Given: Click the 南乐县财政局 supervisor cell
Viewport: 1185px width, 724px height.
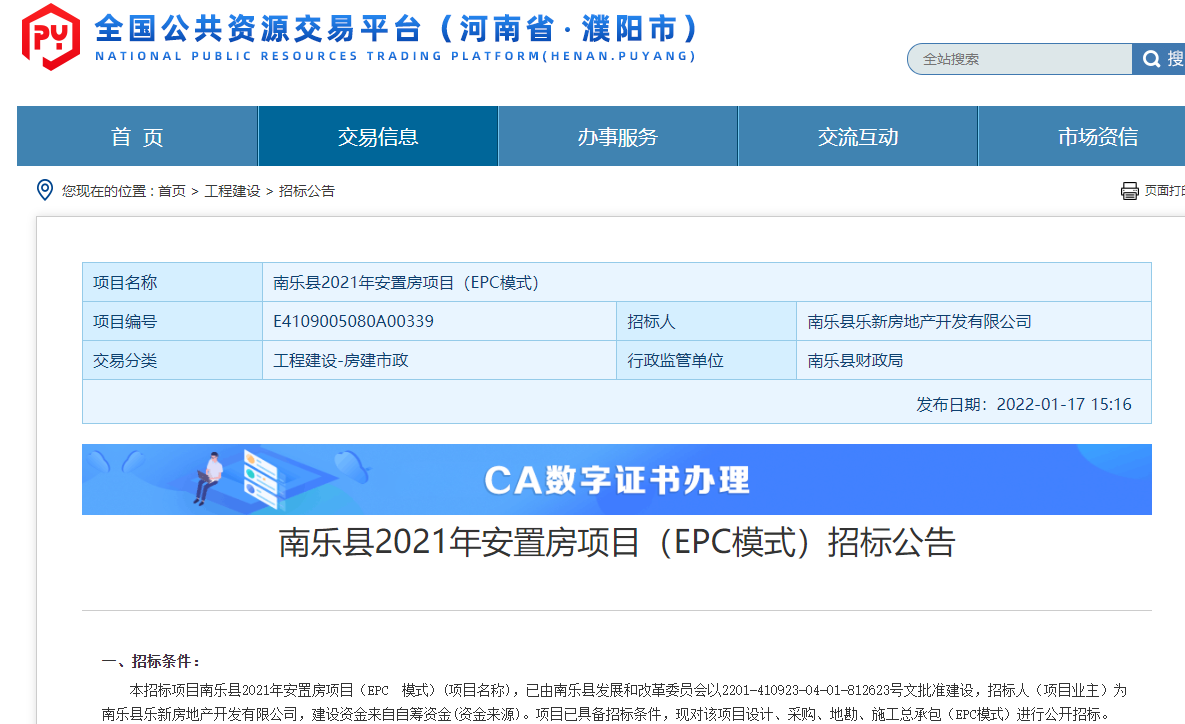Looking at the screenshot, I should click(855, 361).
